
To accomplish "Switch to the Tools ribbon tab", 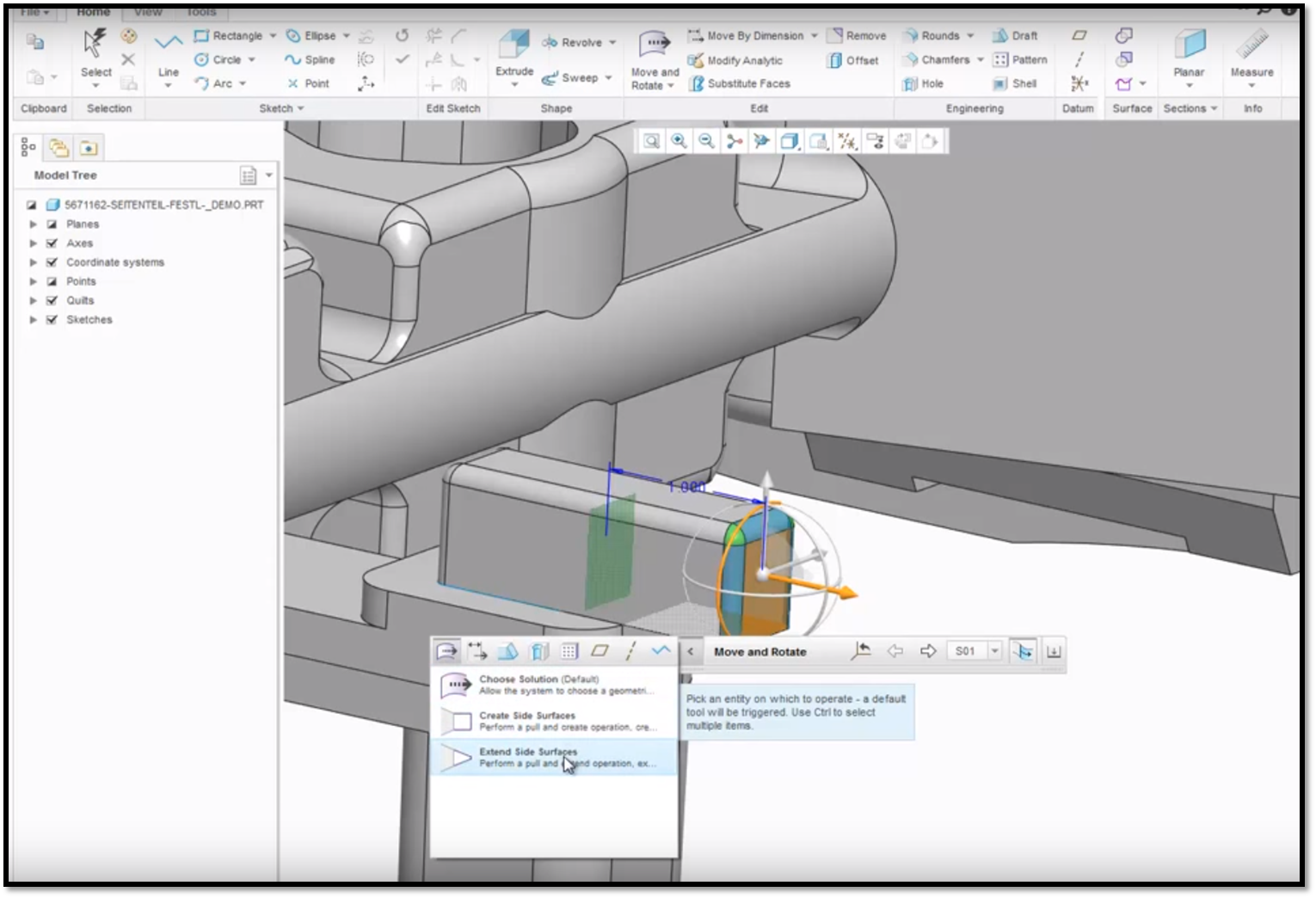I will point(200,11).
